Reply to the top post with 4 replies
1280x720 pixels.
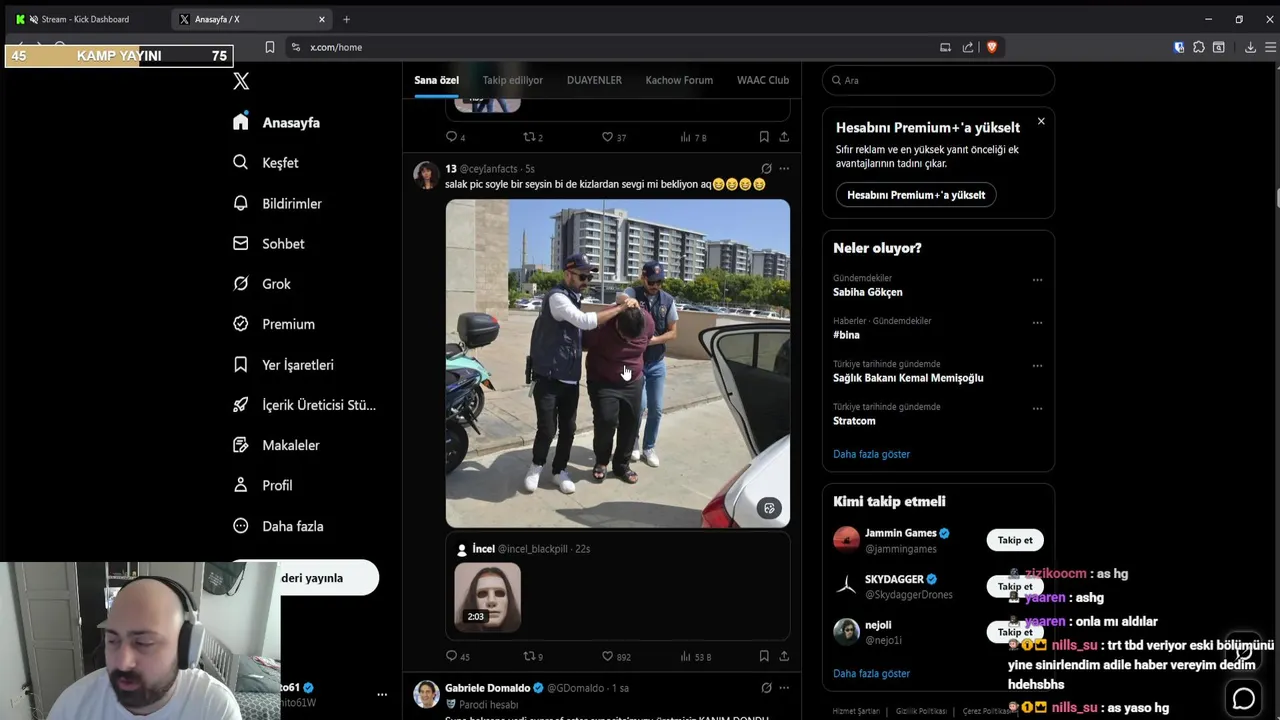click(456, 137)
